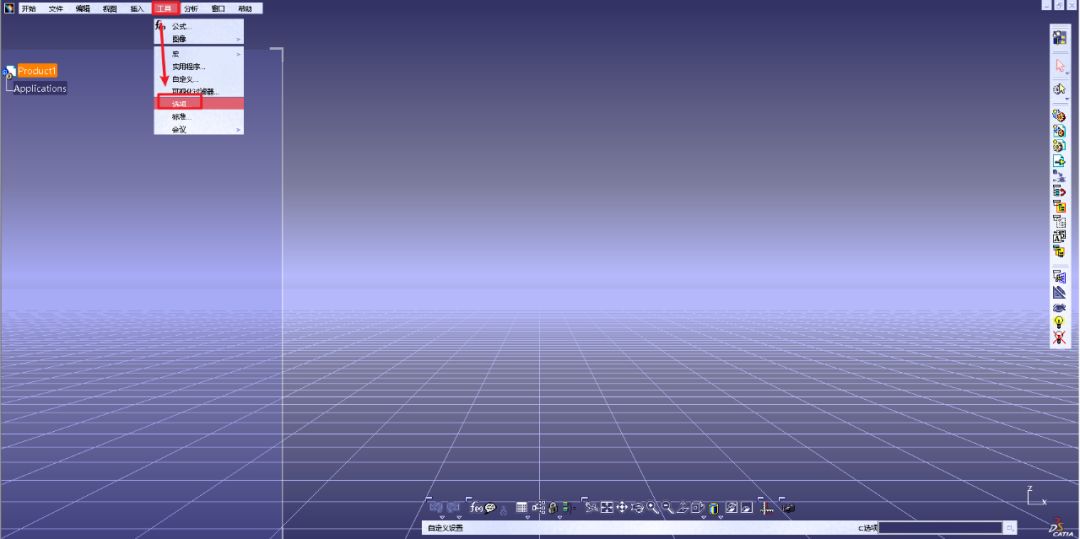The image size is (1080, 539).
Task: Expand the 会议 submenu
Action: coord(198,129)
